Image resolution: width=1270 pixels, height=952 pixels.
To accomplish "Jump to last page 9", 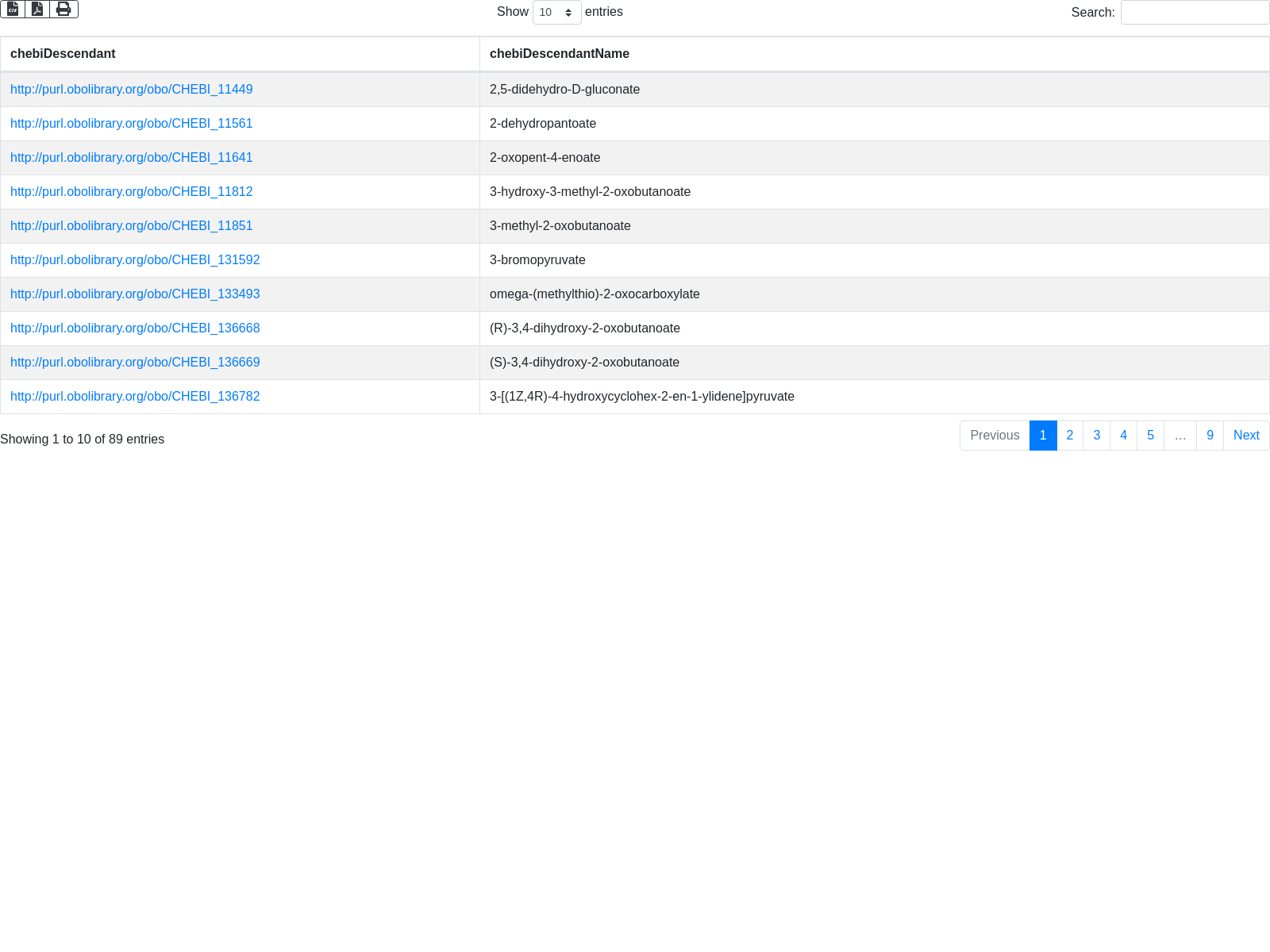I will pos(1210,436).
